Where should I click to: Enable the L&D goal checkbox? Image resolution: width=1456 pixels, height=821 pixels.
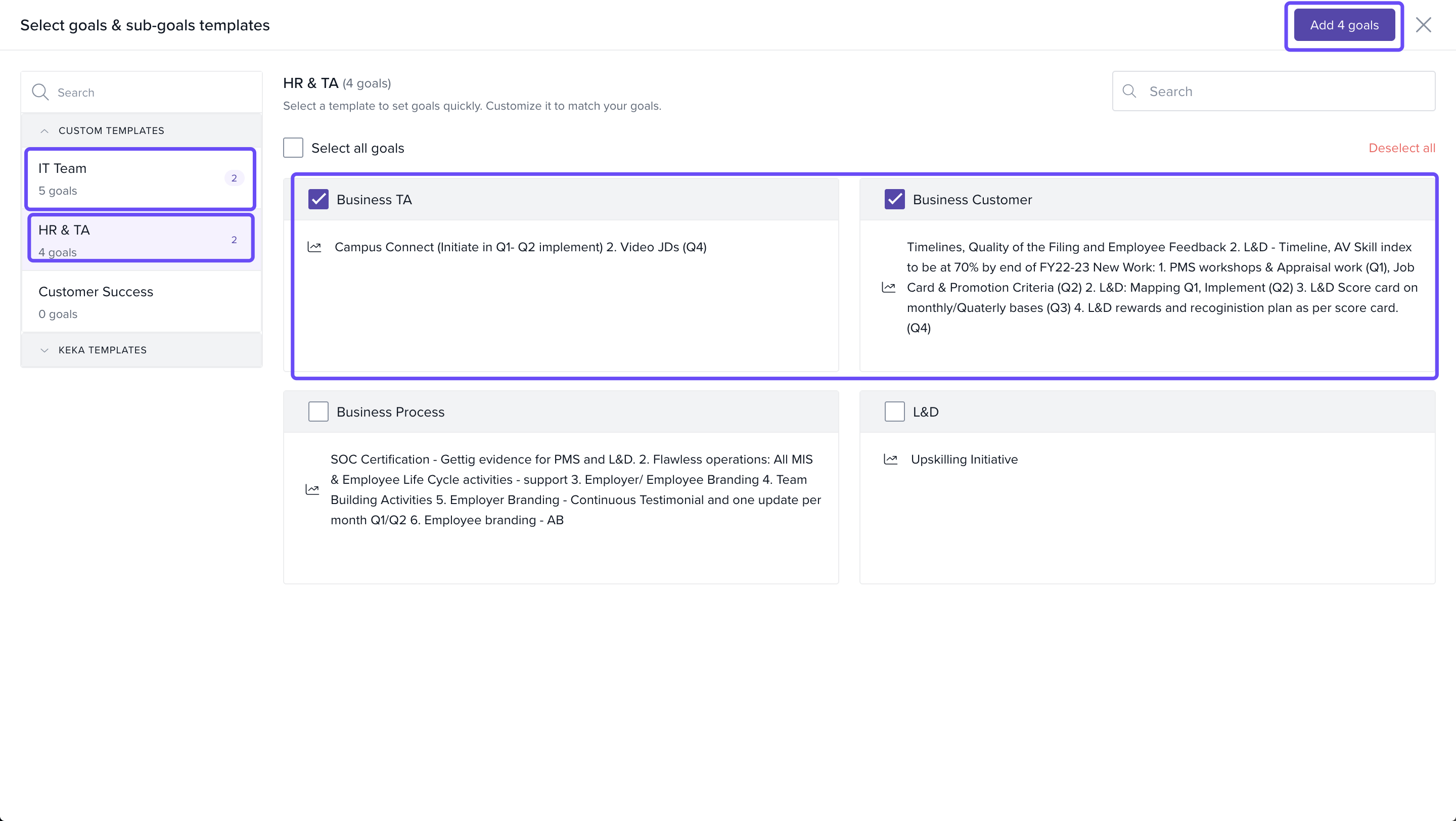tap(894, 412)
